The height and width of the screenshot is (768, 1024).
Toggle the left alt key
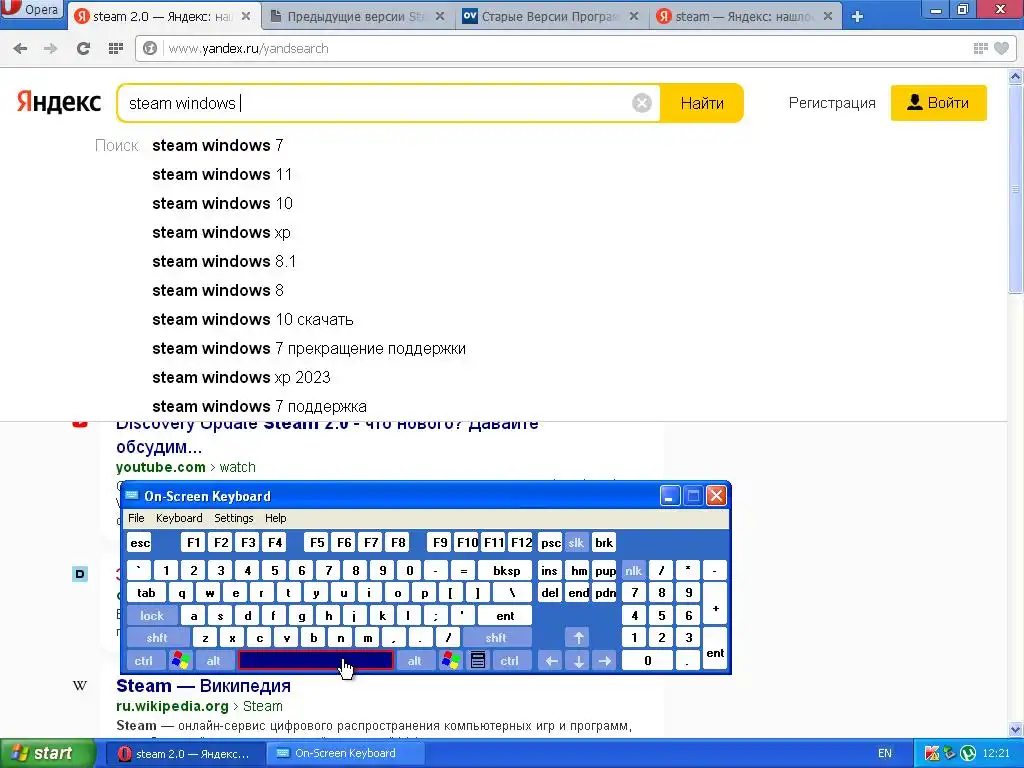(214, 660)
